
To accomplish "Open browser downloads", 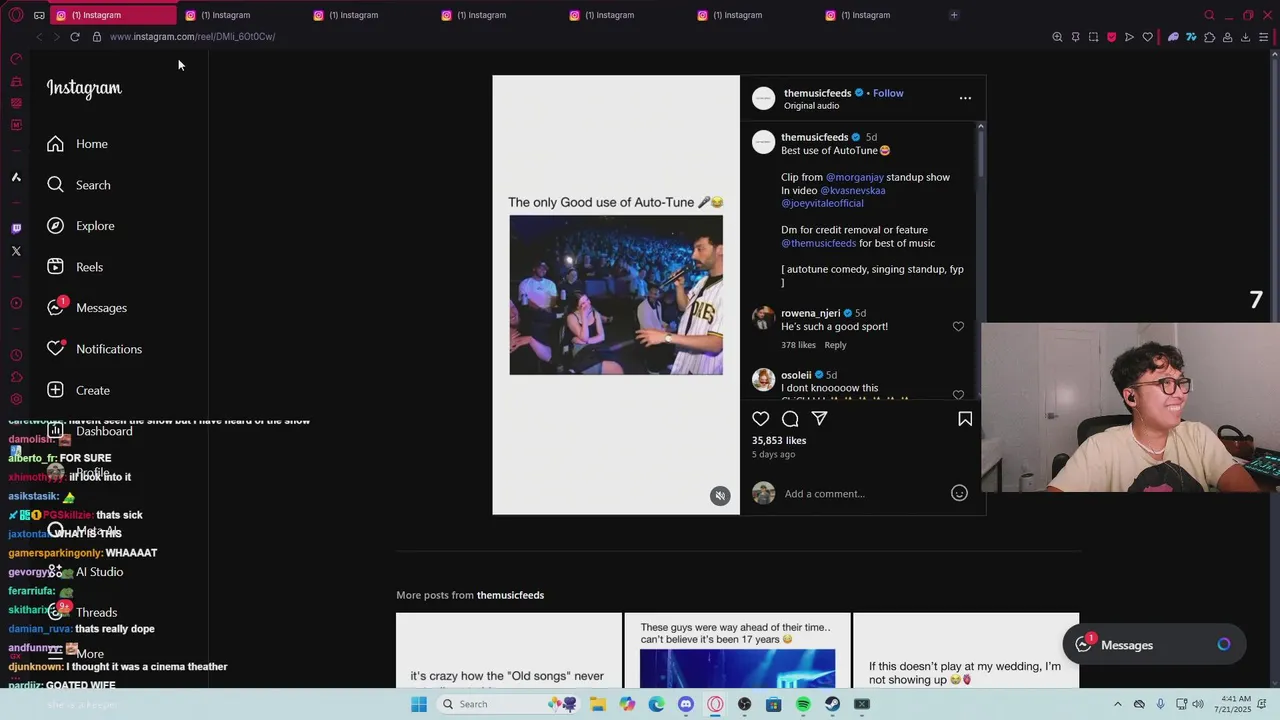I will click(1245, 37).
